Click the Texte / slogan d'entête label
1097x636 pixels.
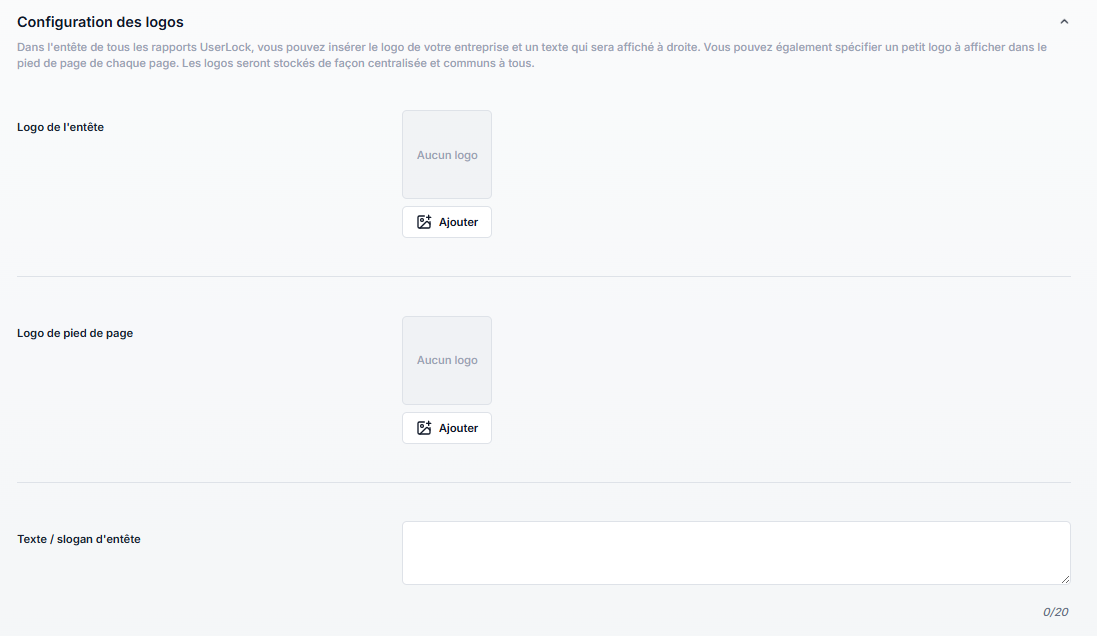pos(79,539)
